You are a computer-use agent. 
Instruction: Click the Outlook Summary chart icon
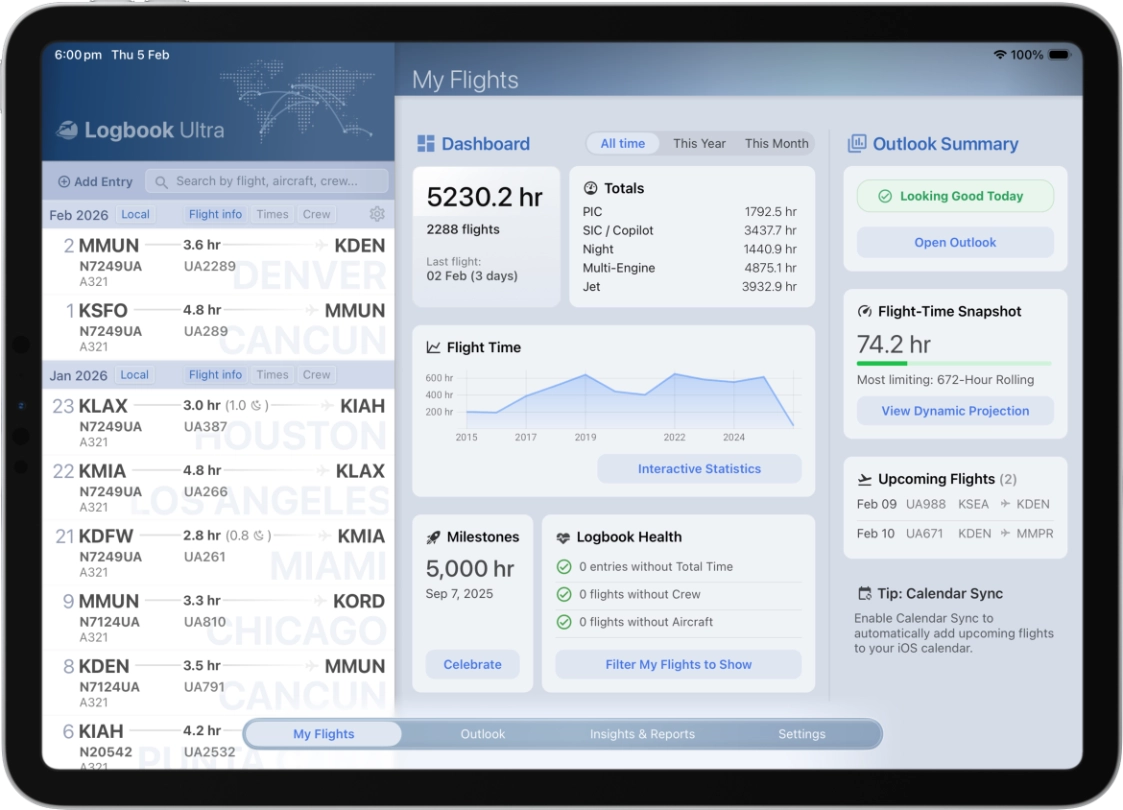(857, 144)
